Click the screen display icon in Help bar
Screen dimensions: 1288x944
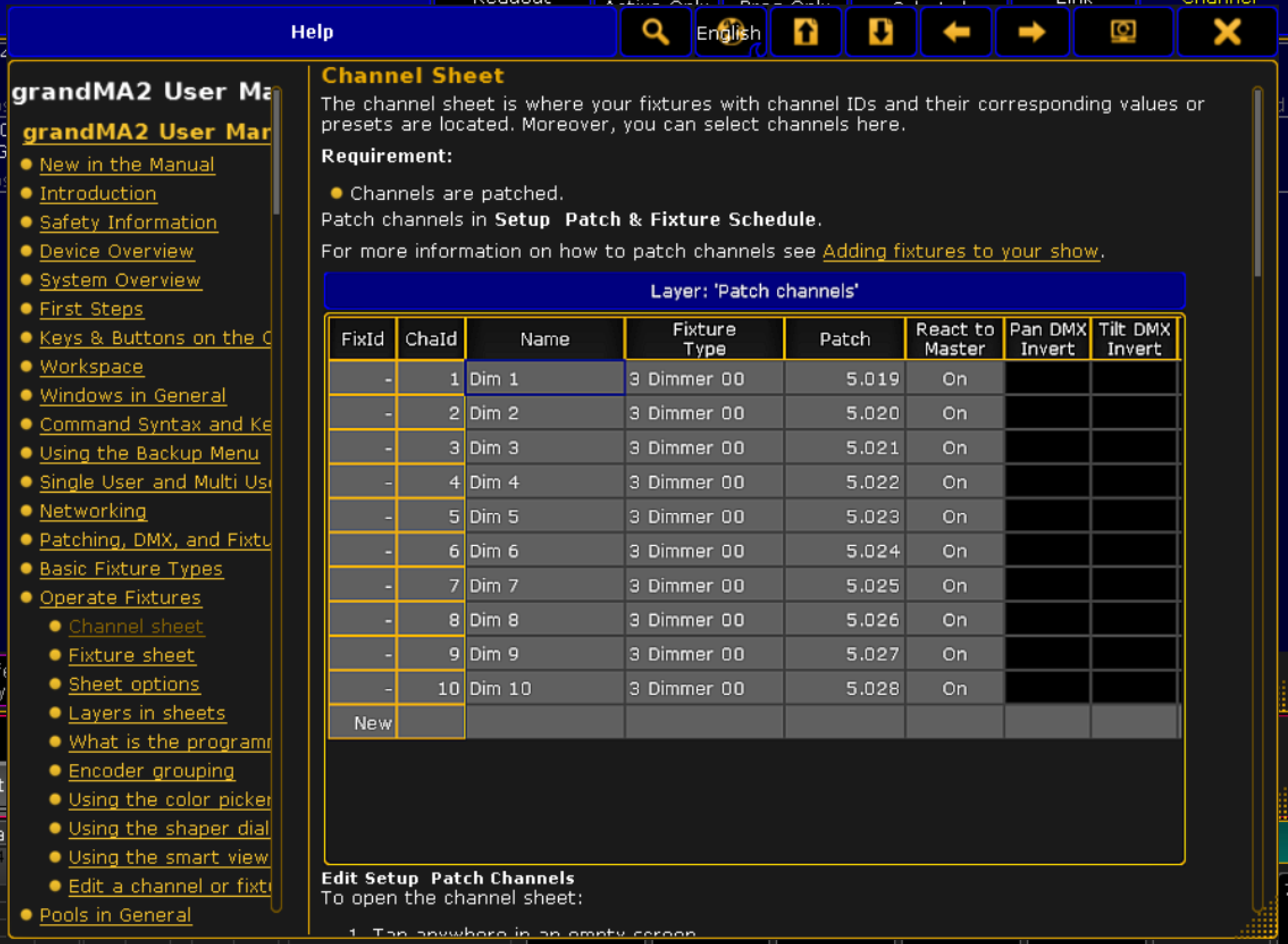point(1123,32)
